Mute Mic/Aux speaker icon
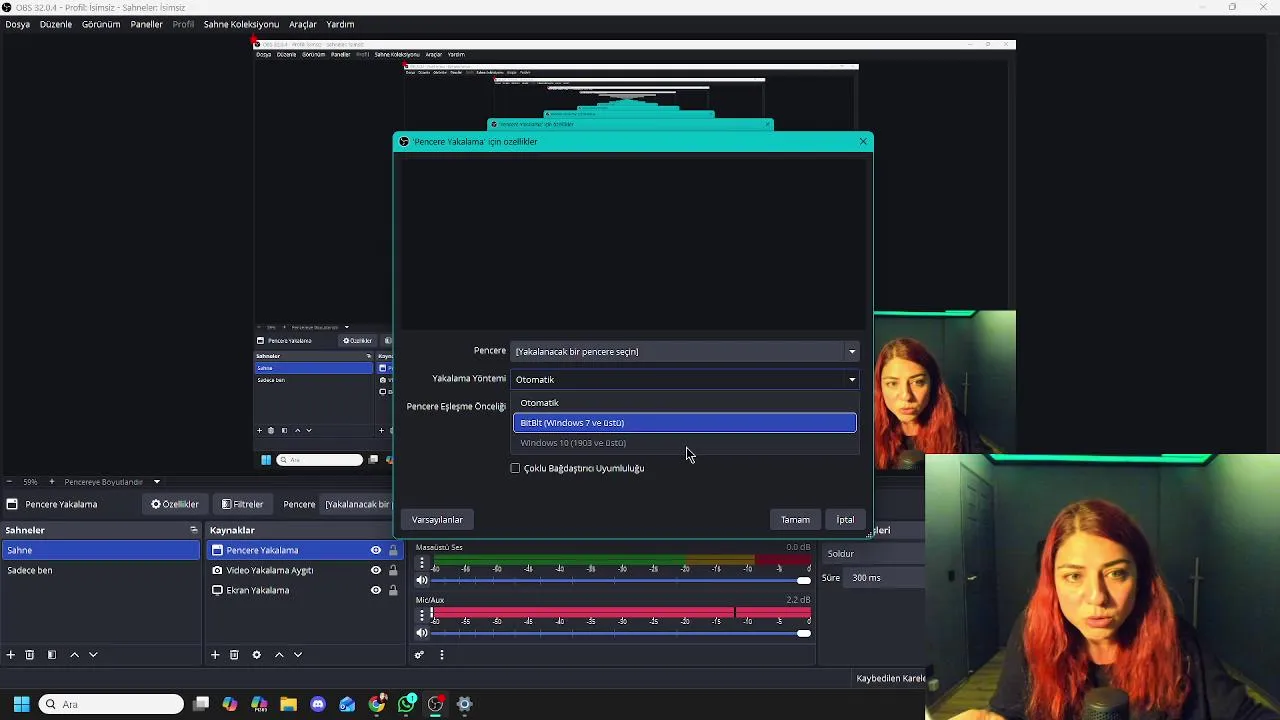Viewport: 1280px width, 720px height. click(x=421, y=633)
